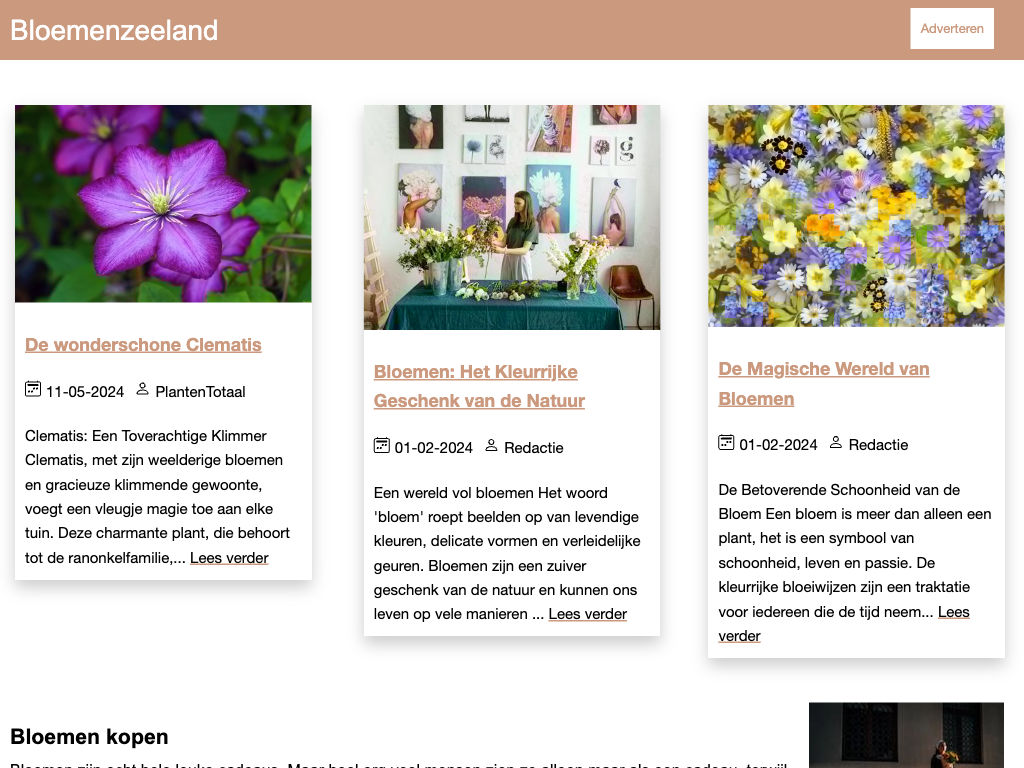Click the 'Bloemen kopen' heading
This screenshot has height=768, width=1024.
(89, 737)
